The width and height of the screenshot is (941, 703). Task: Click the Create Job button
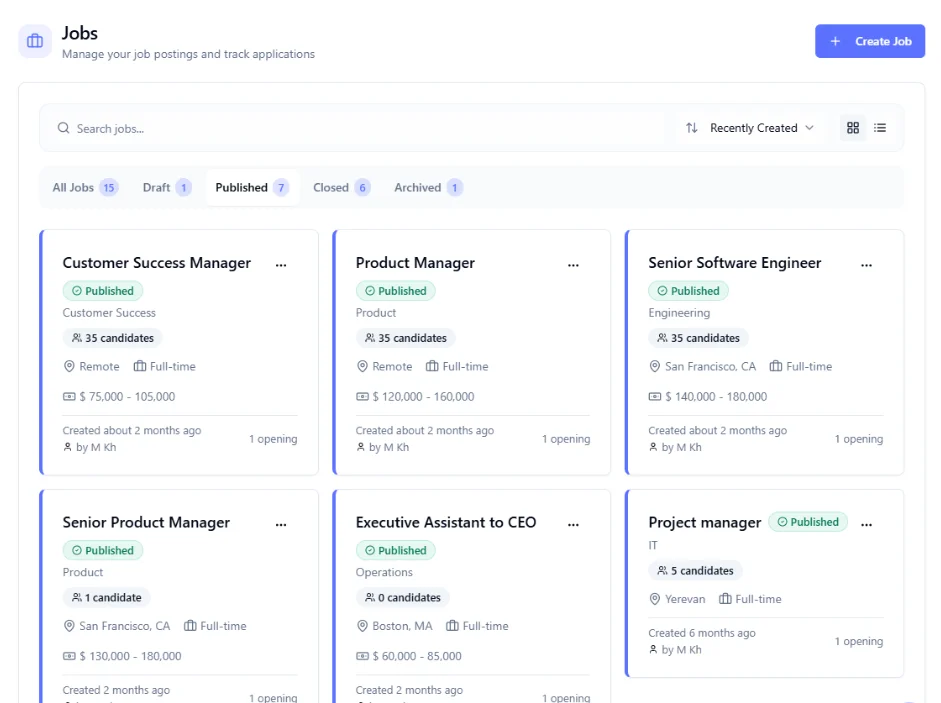(870, 41)
